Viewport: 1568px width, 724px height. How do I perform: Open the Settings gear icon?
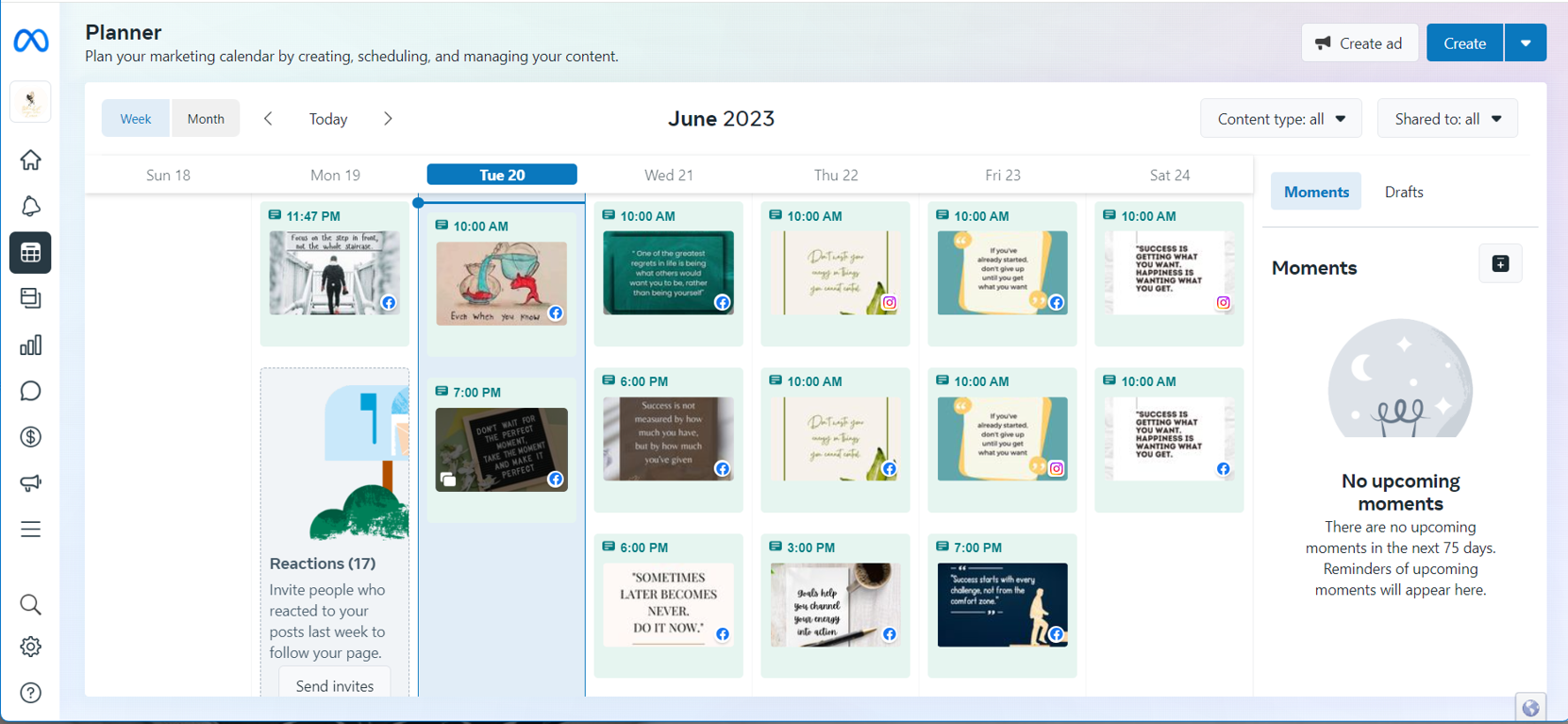[x=30, y=648]
